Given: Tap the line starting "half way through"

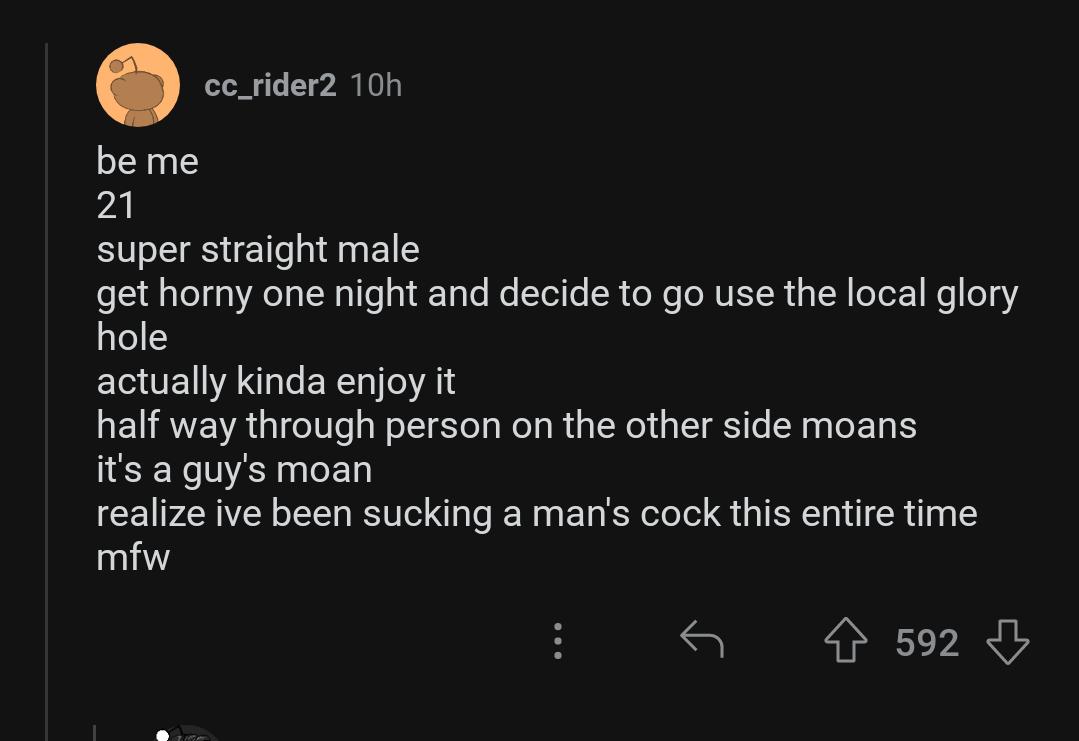Looking at the screenshot, I should pyautogui.click(x=506, y=425).
